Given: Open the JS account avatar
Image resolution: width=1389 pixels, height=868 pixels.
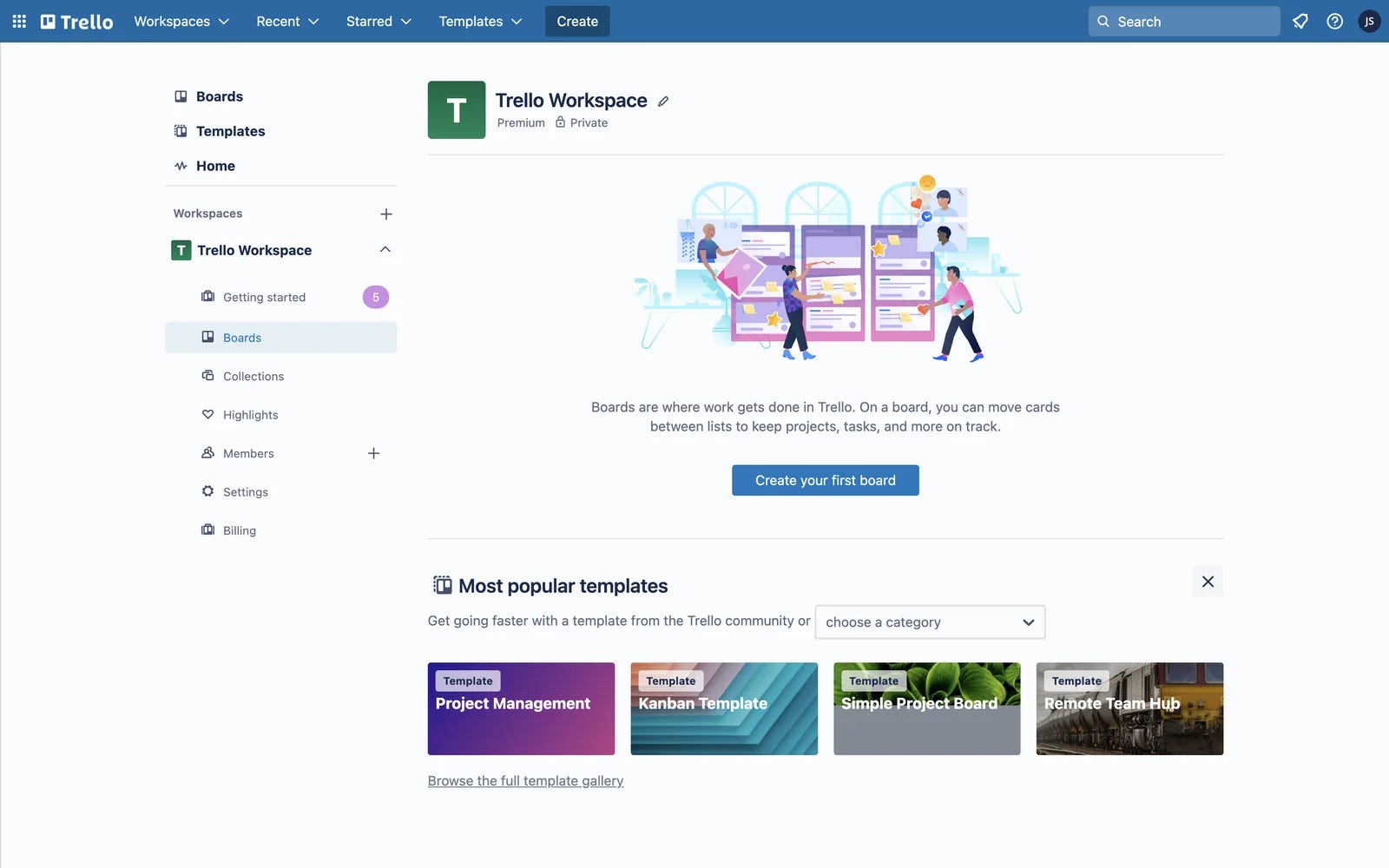Looking at the screenshot, I should [1369, 21].
